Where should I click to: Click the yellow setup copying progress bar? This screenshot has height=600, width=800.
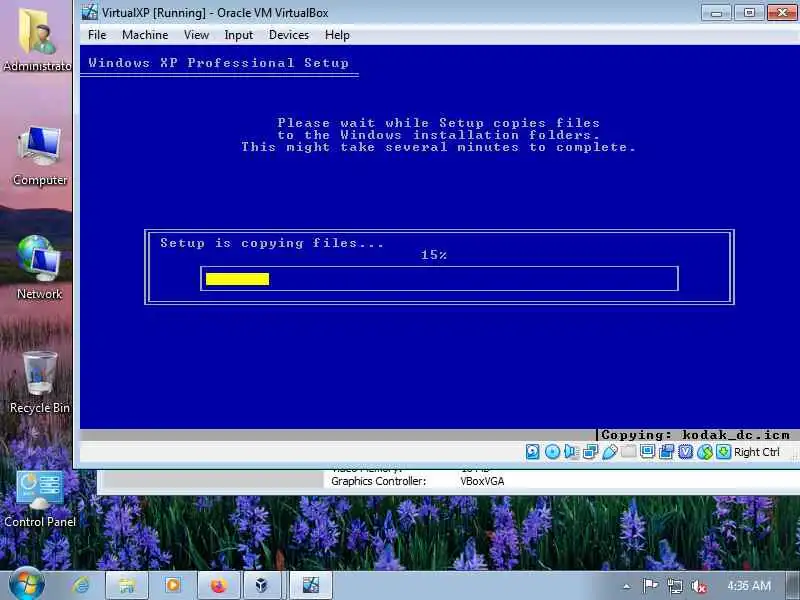(237, 279)
